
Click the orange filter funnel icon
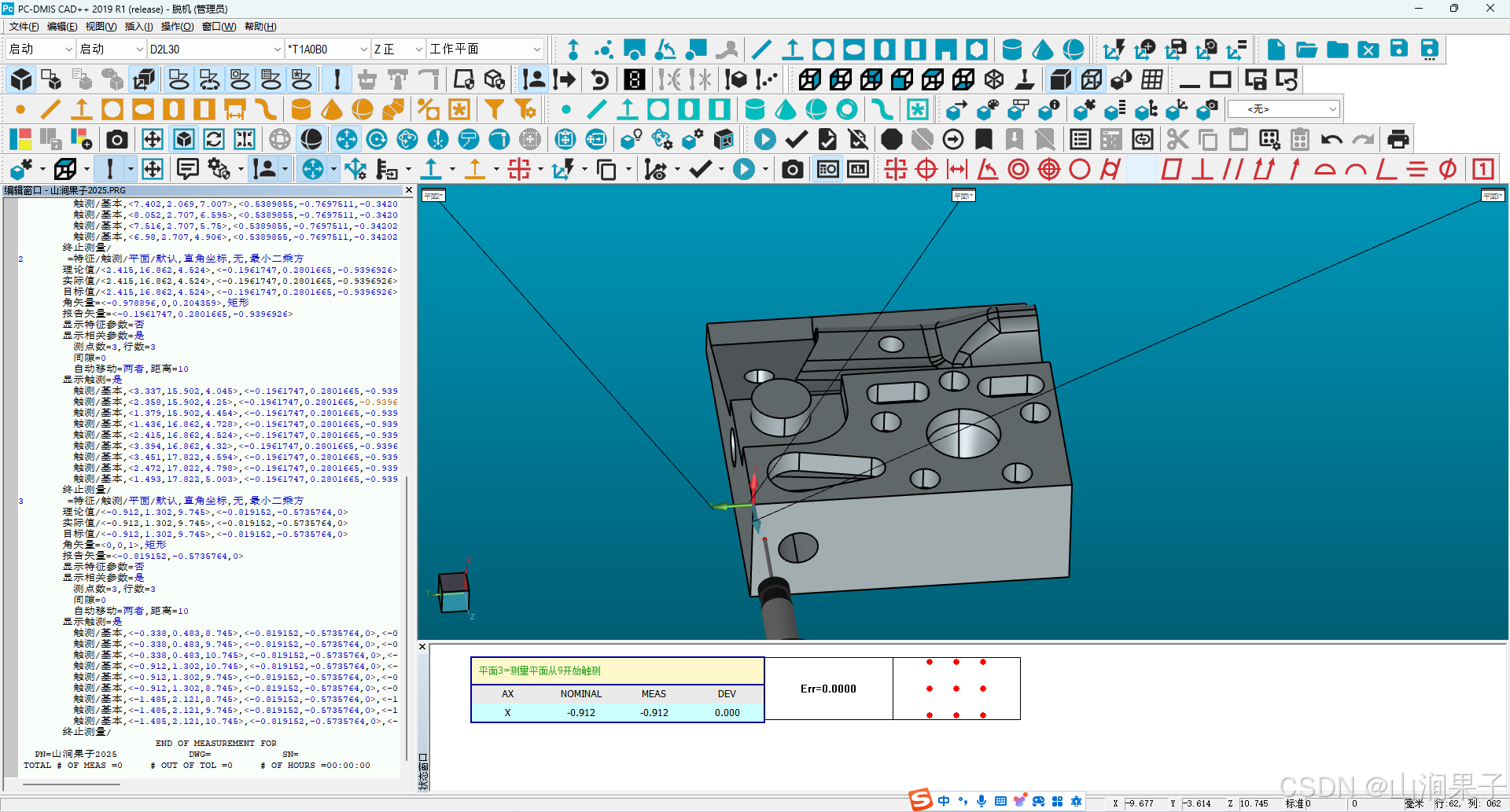[495, 109]
